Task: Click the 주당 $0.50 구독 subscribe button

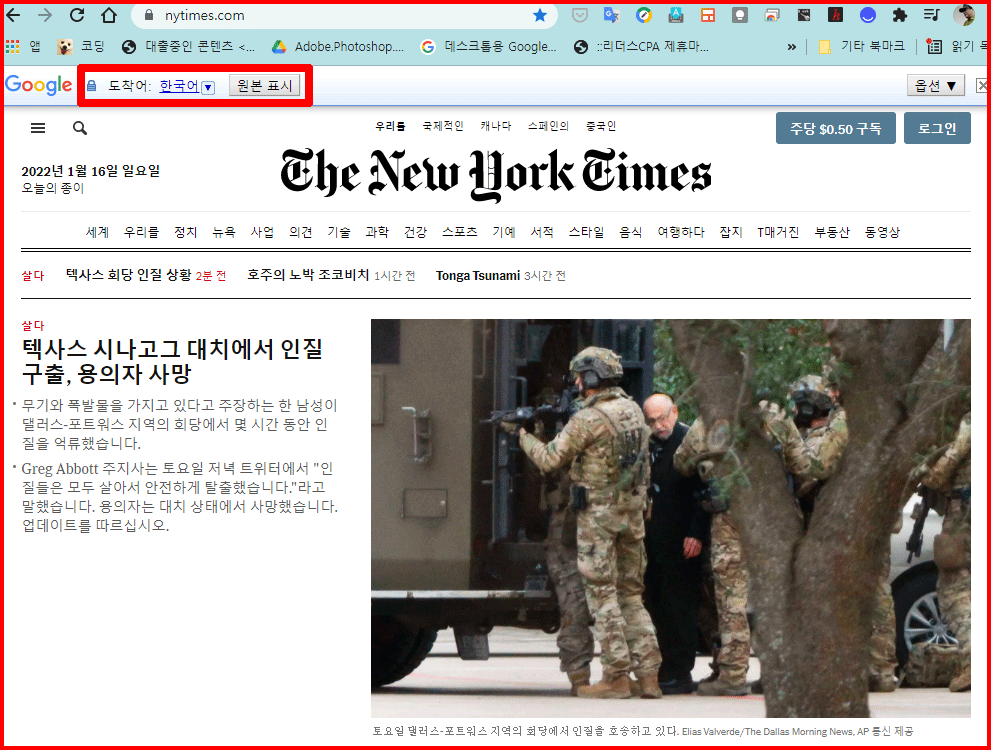Action: (x=836, y=128)
